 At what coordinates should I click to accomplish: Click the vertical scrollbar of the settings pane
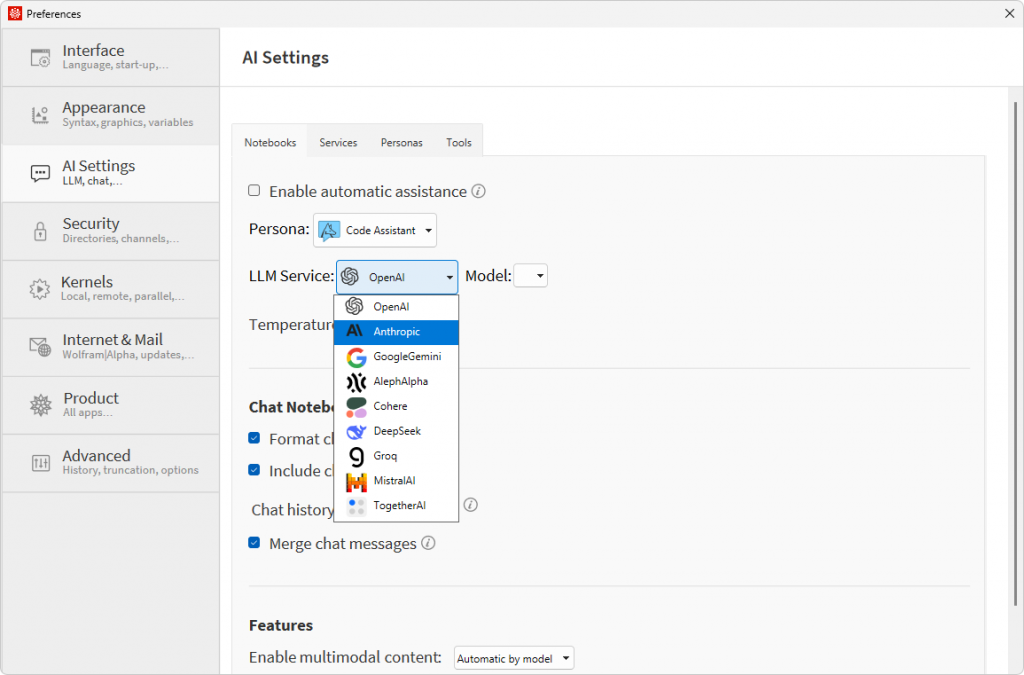pyautogui.click(x=1015, y=353)
